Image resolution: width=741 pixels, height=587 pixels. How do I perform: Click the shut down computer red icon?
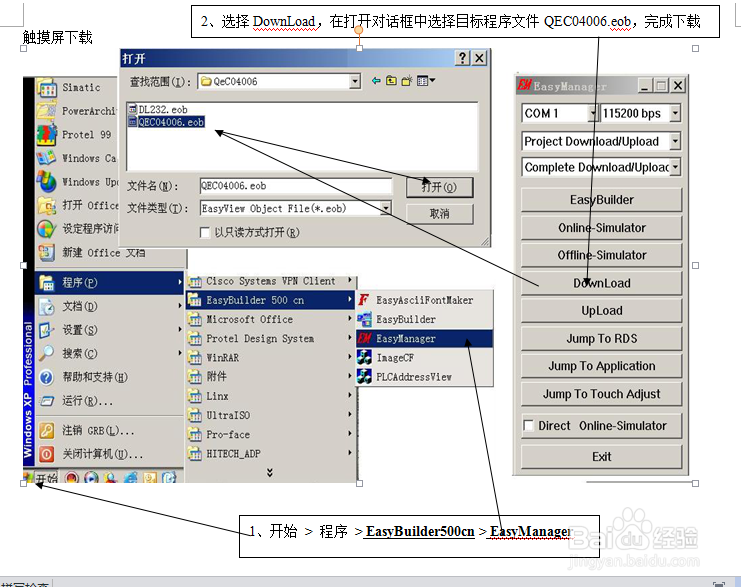[47, 454]
